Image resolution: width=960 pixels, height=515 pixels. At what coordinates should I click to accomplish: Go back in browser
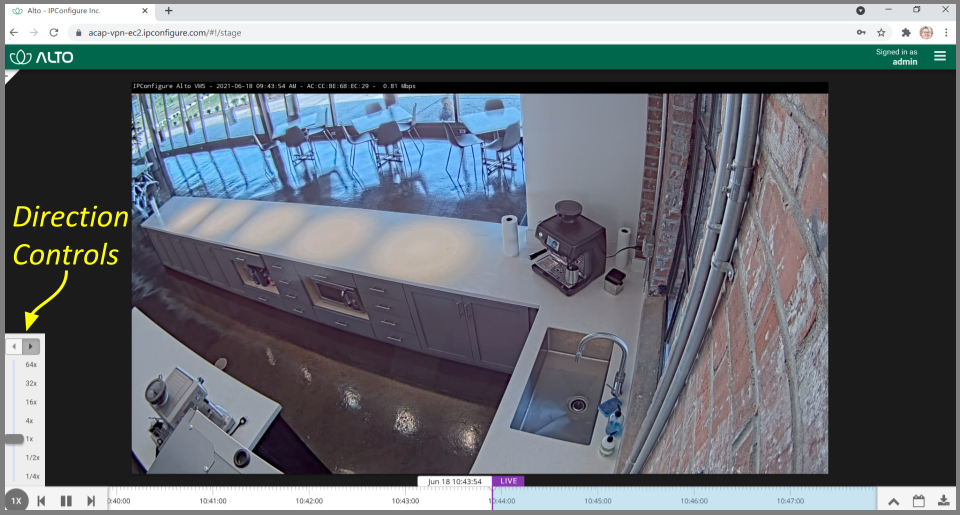coord(14,32)
